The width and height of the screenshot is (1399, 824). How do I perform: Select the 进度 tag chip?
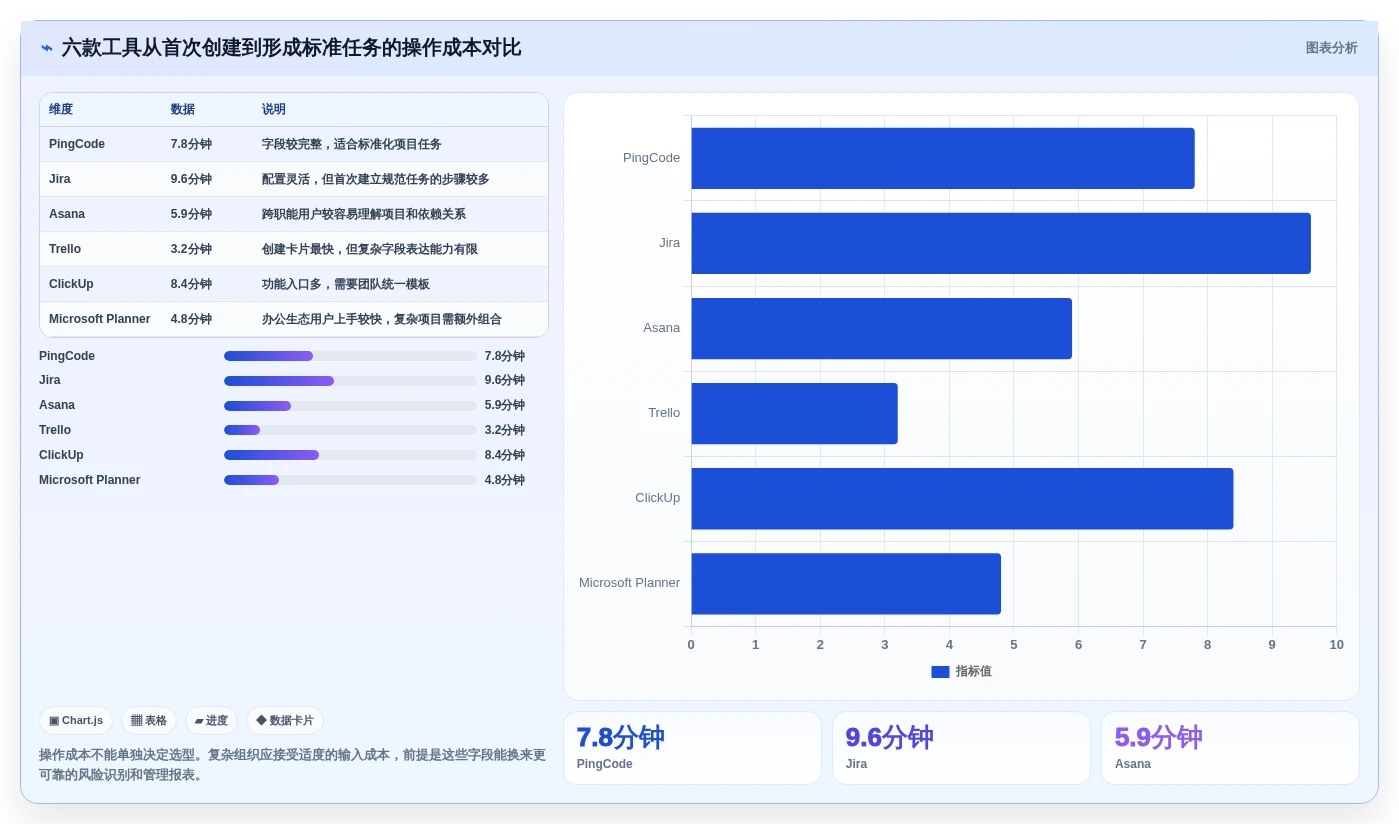[x=211, y=720]
